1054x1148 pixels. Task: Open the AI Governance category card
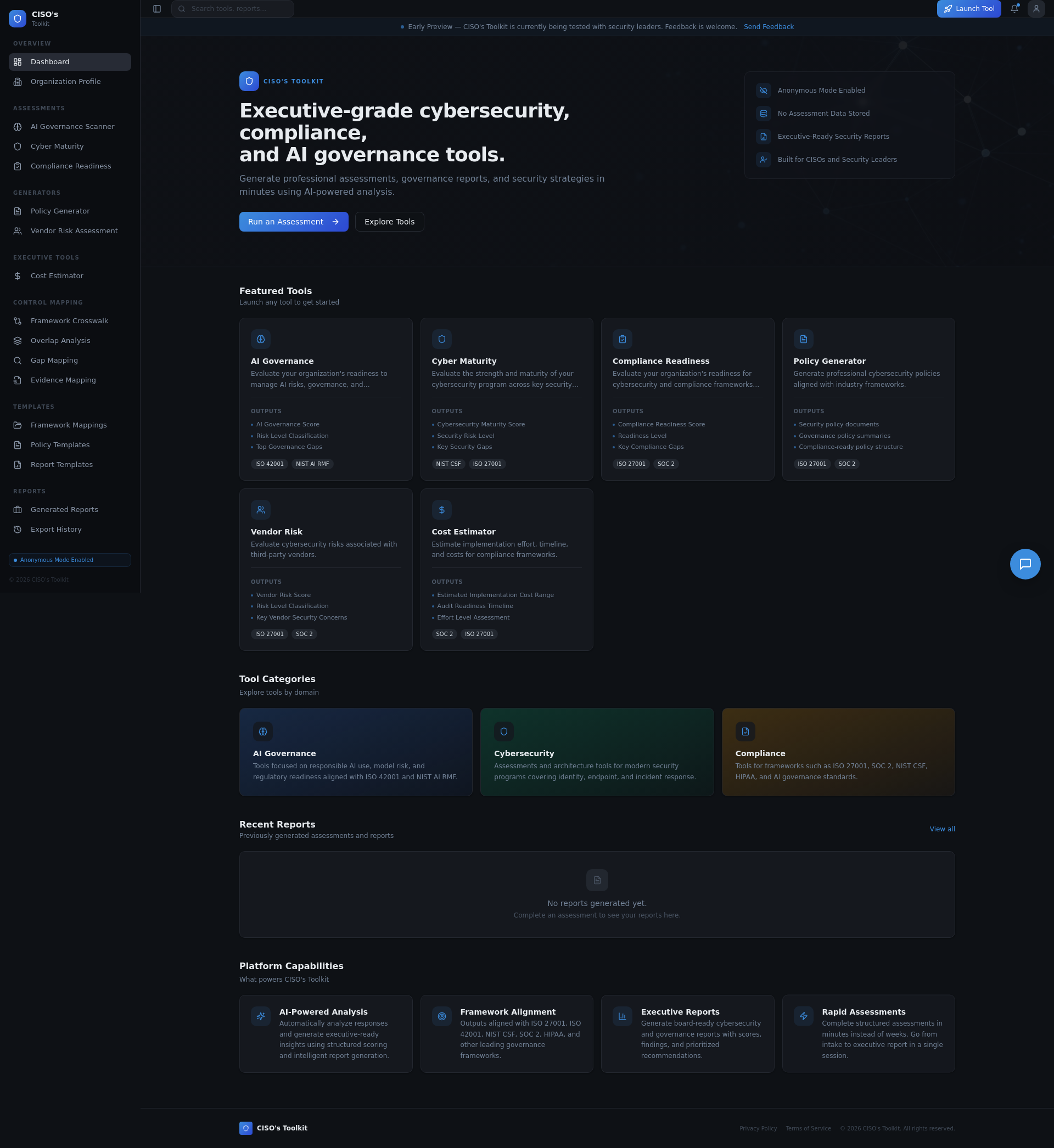[x=356, y=752]
